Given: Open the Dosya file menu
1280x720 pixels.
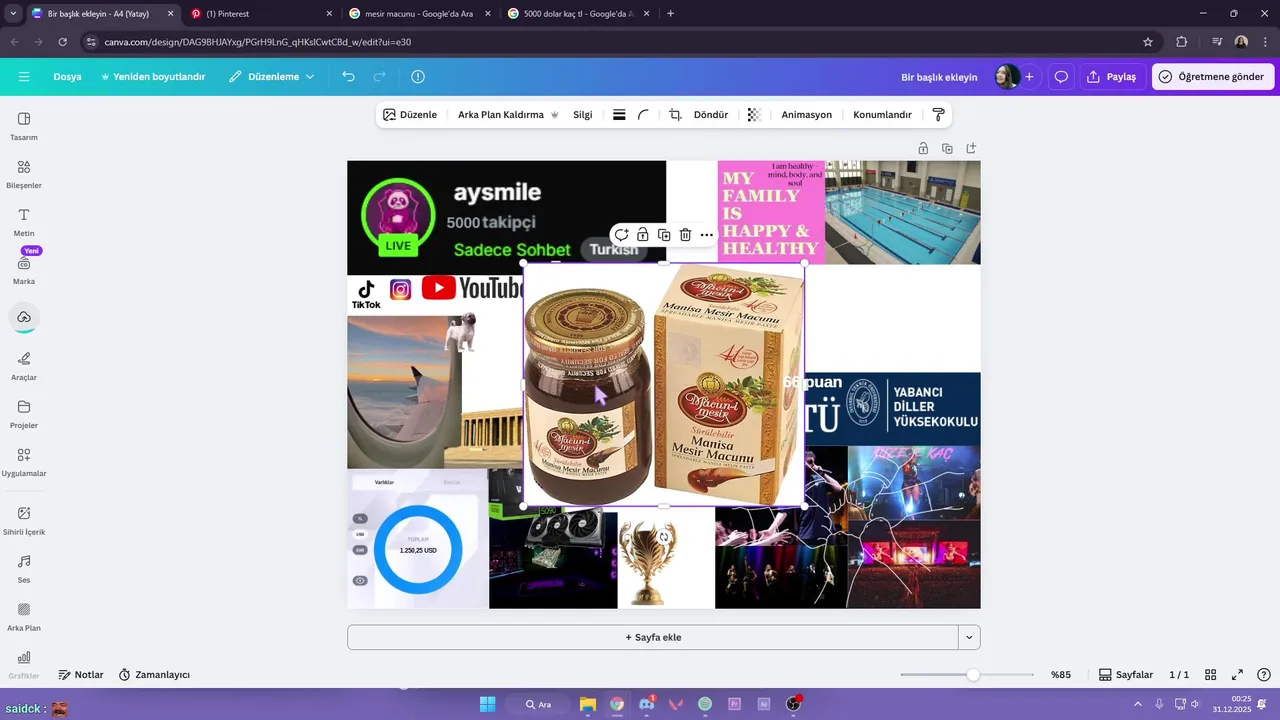Looking at the screenshot, I should click(x=67, y=77).
